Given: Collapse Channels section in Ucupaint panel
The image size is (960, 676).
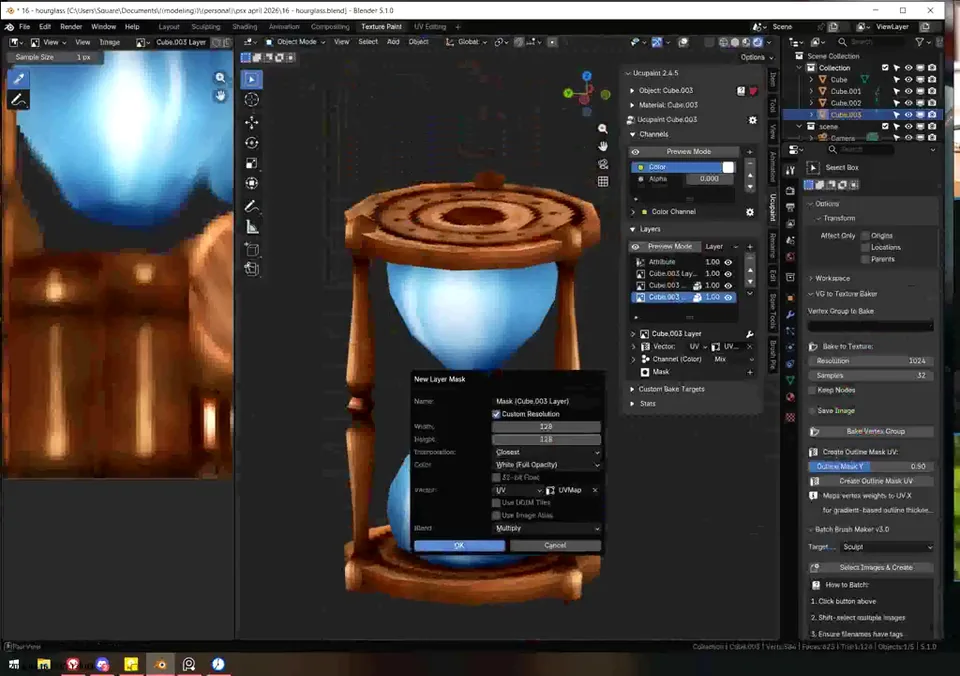Looking at the screenshot, I should click(x=653, y=134).
